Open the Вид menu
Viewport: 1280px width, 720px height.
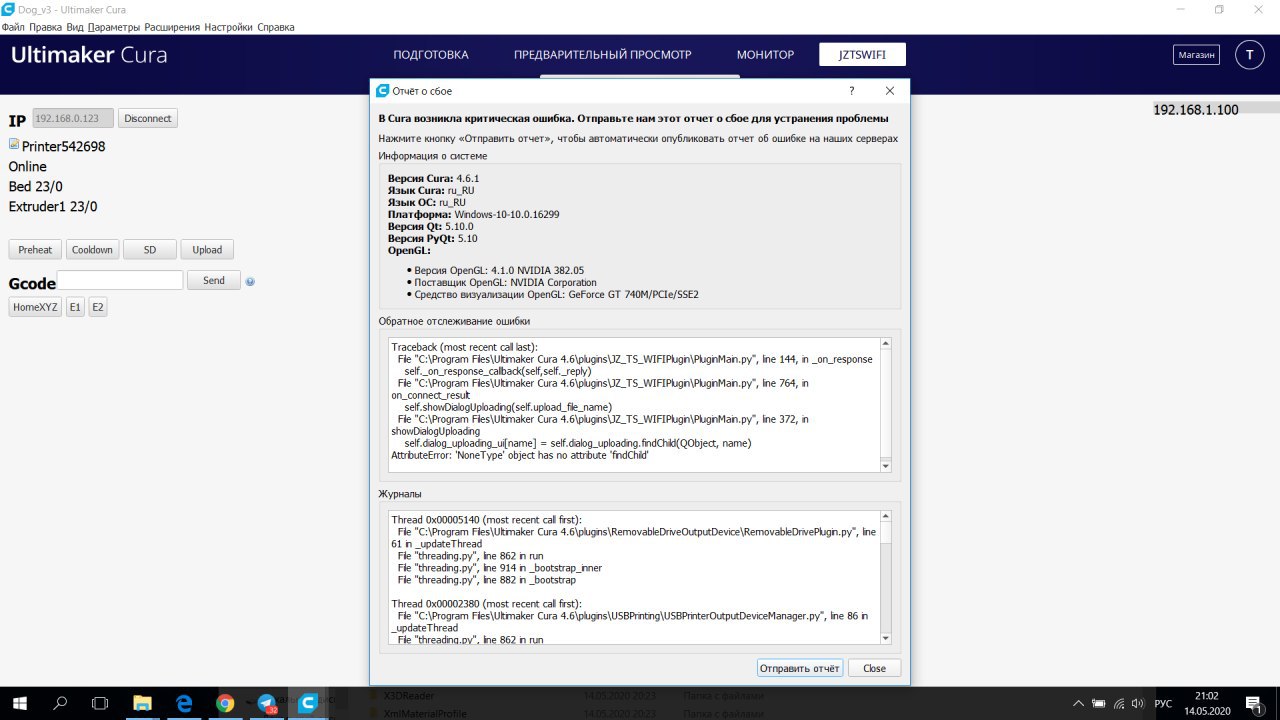click(x=75, y=27)
